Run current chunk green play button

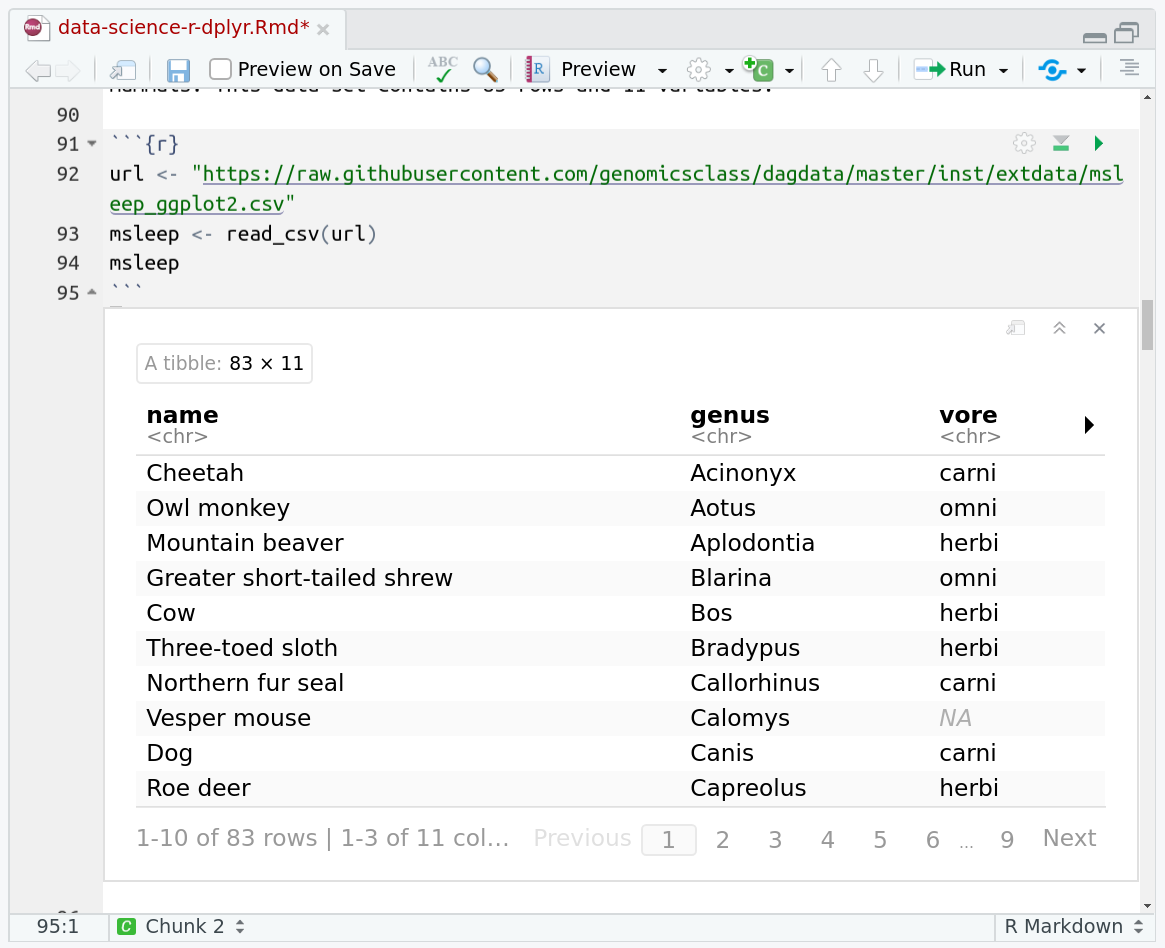tap(1099, 143)
